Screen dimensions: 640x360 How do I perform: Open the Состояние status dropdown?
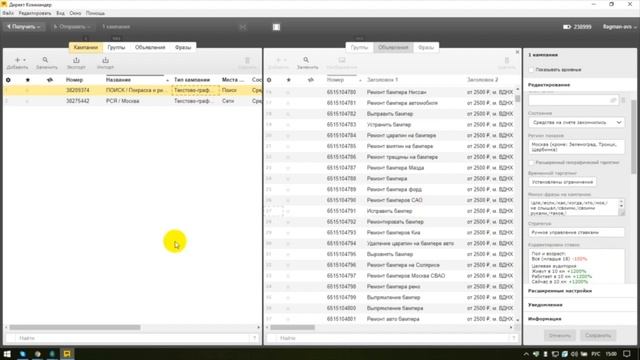pos(576,122)
